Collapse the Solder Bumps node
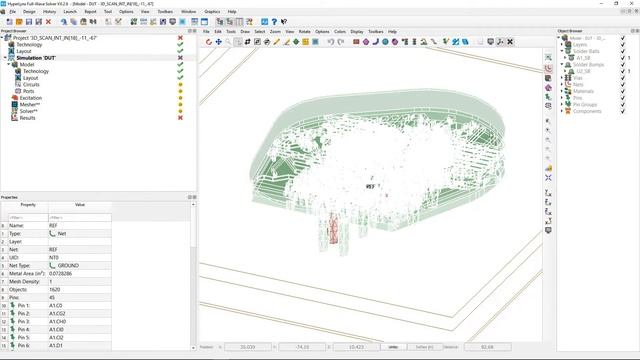Image resolution: width=640 pixels, height=360 pixels. pyautogui.click(x=562, y=64)
